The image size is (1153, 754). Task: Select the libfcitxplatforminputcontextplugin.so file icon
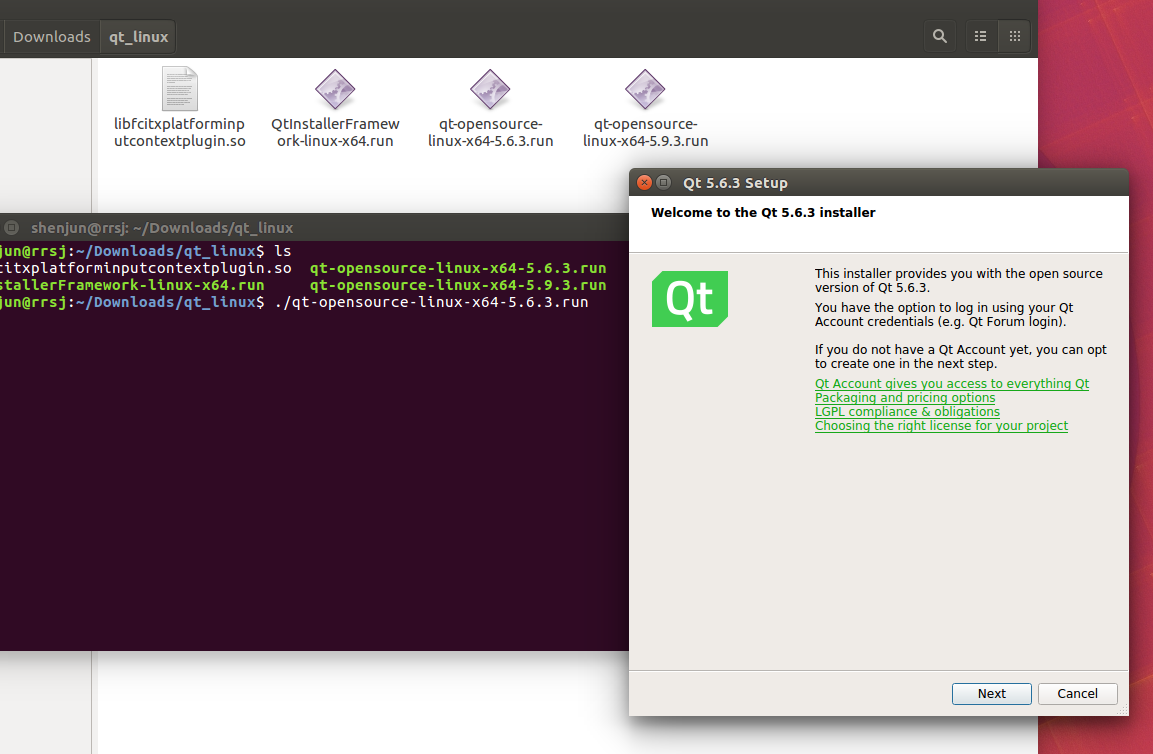pos(179,88)
